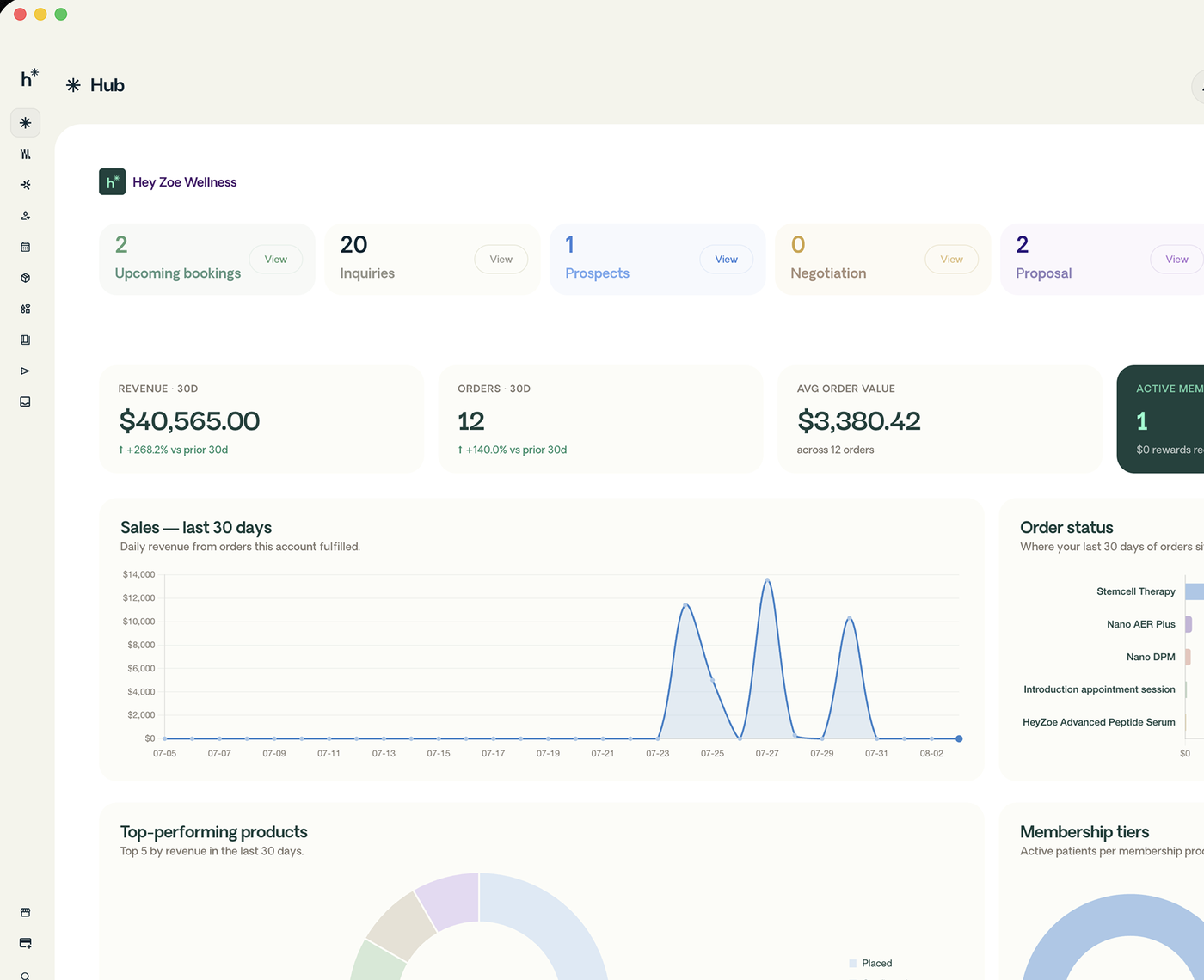The image size is (1204, 980).
Task: Click the asterisk icon beside Hub title
Action: click(73, 85)
